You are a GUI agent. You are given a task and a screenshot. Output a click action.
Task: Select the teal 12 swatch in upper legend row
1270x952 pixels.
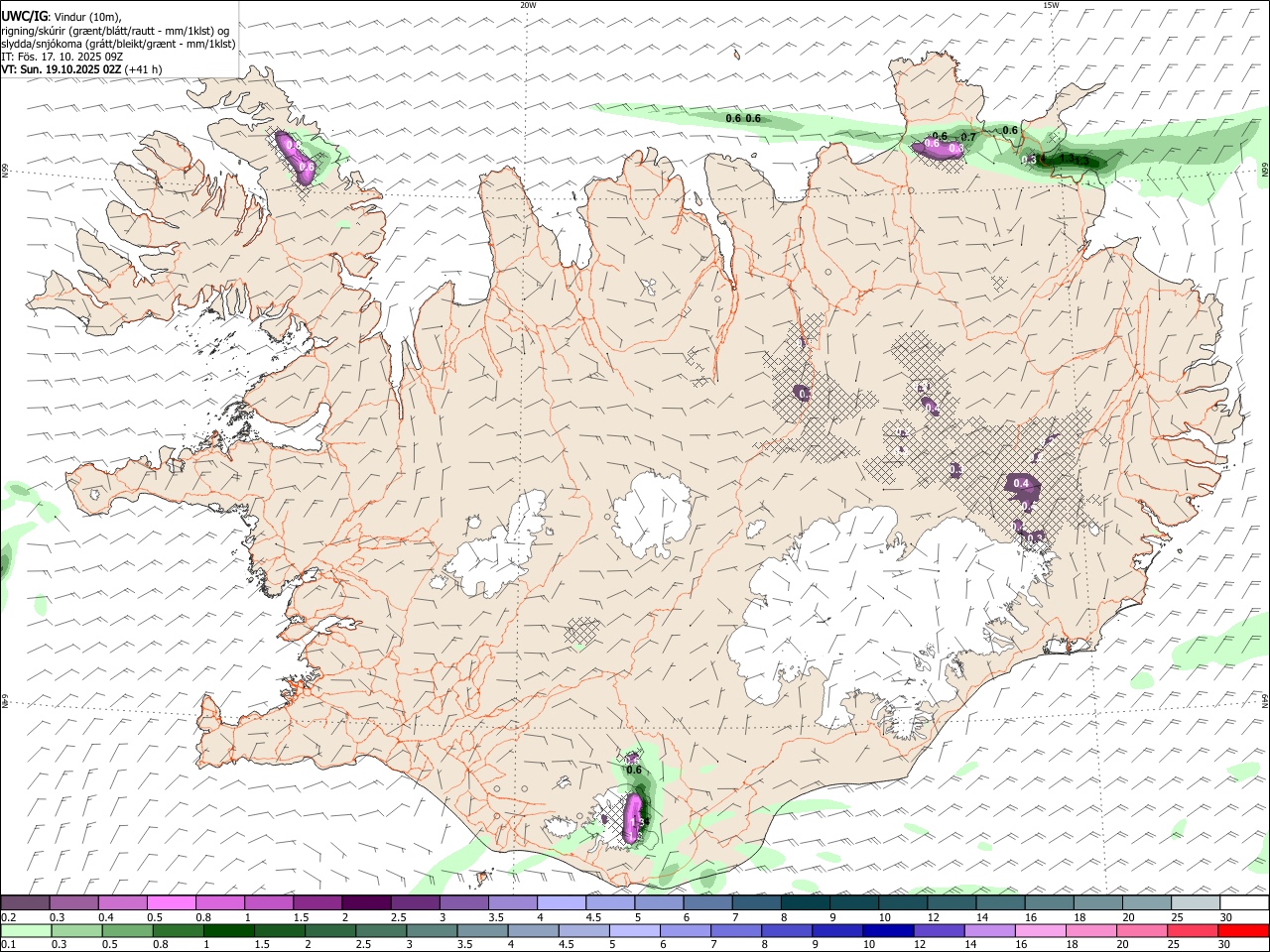coord(952,902)
